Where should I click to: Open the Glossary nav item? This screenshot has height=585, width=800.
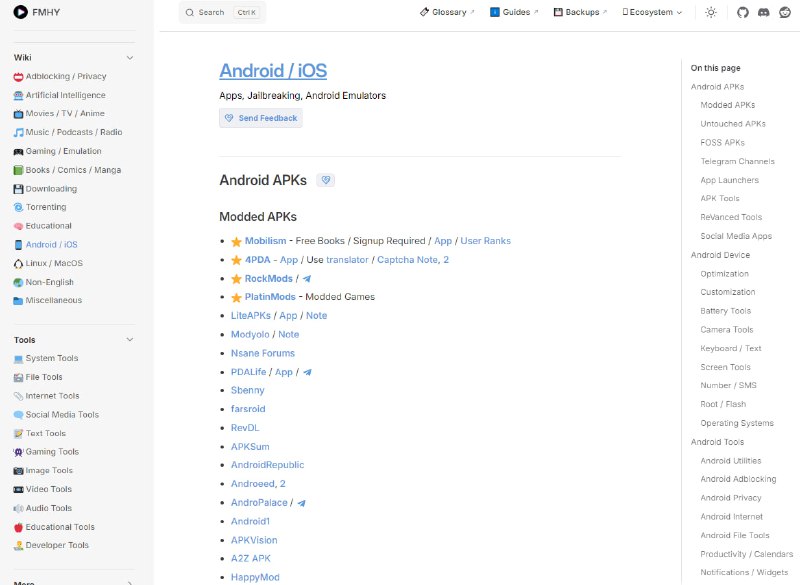447,12
